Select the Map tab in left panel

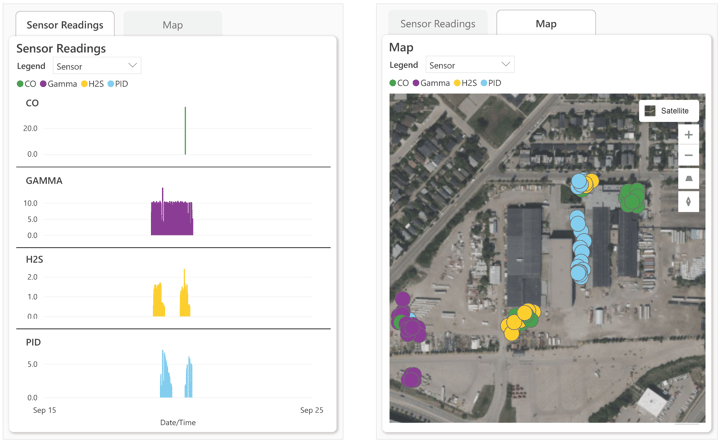pos(172,25)
